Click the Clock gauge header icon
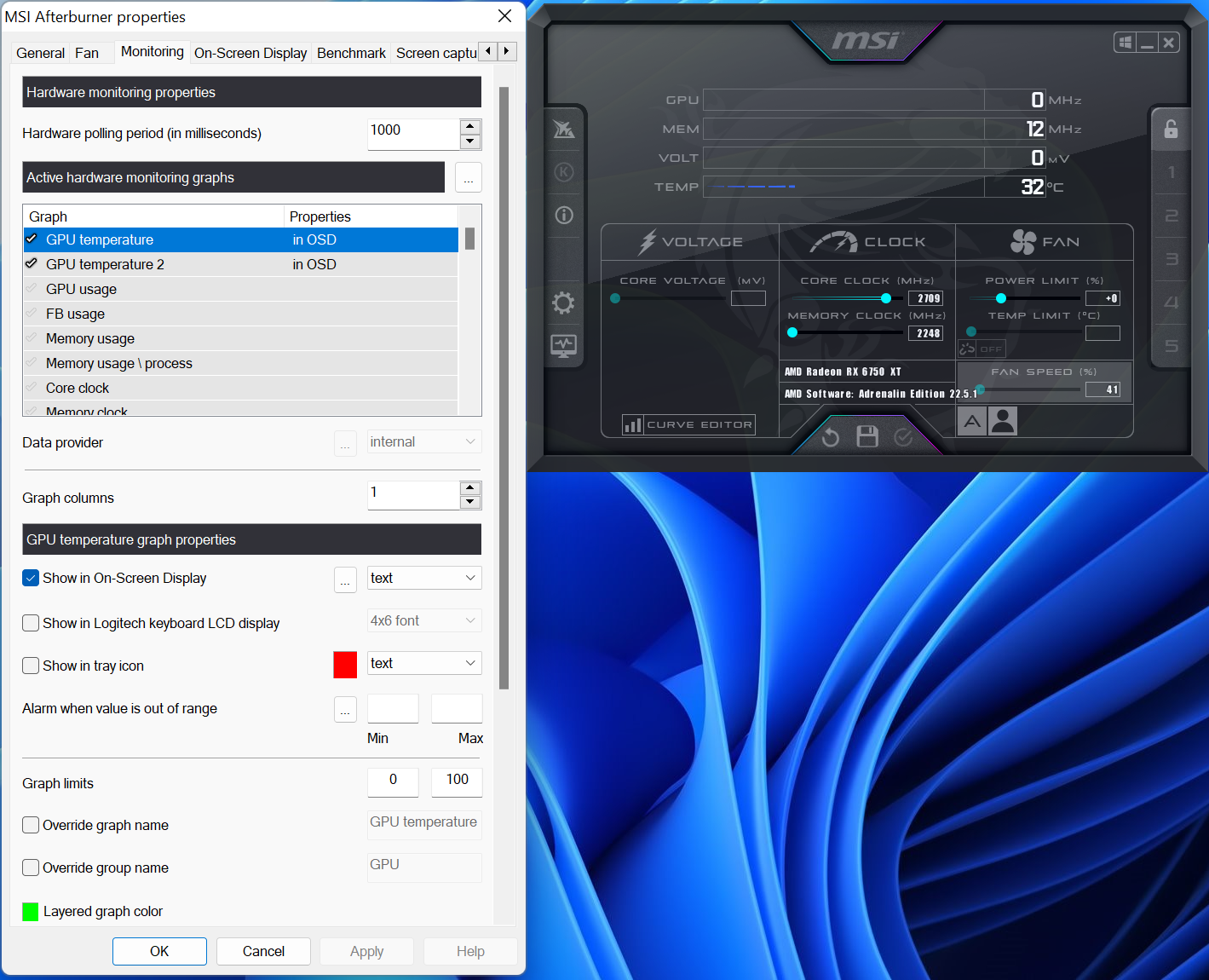The height and width of the screenshot is (980, 1209). click(833, 242)
